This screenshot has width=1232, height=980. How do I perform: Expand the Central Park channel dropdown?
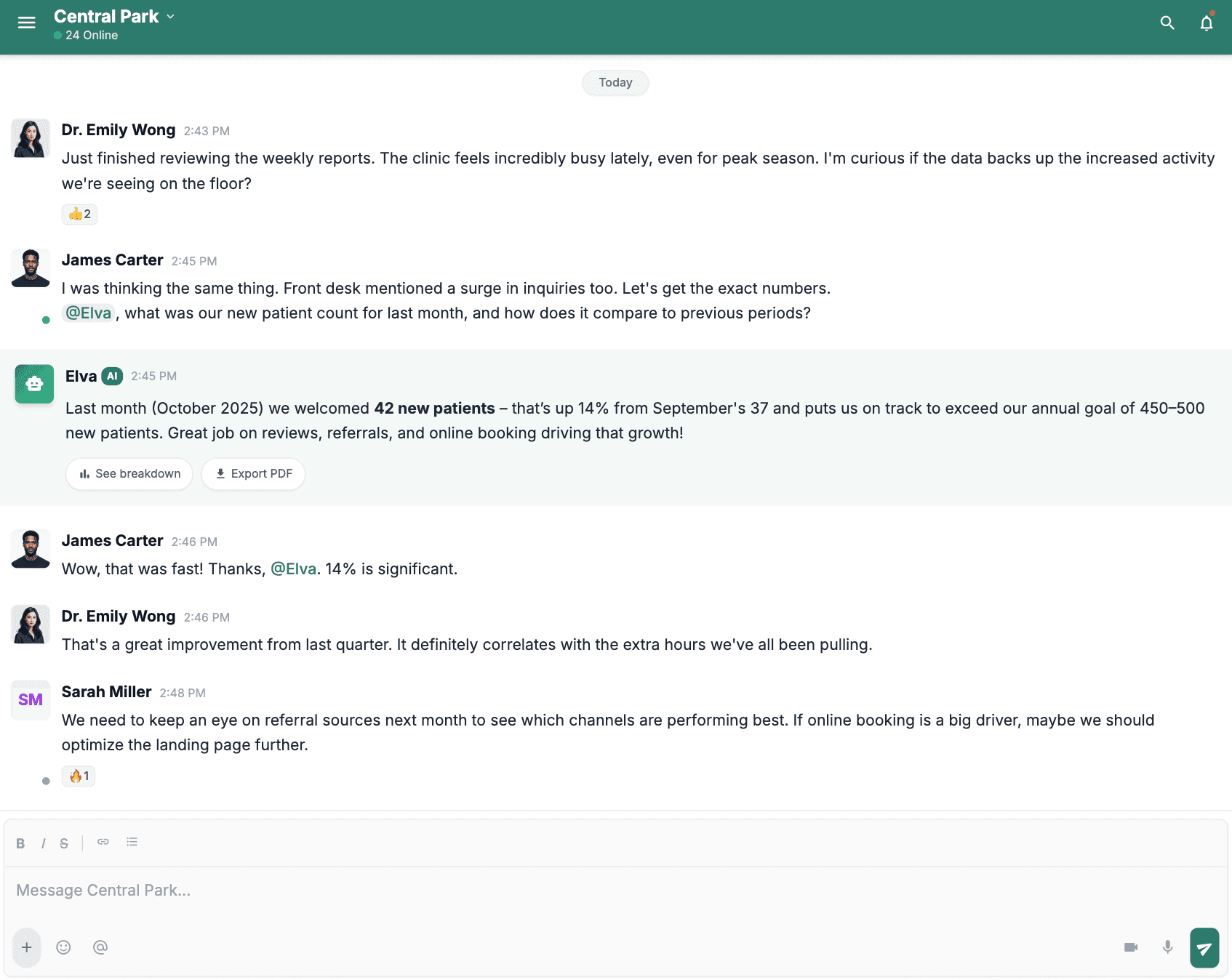(170, 17)
